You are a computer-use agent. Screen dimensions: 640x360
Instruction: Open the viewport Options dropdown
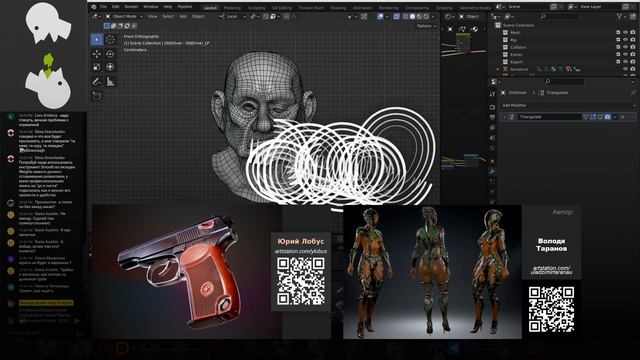click(x=426, y=26)
